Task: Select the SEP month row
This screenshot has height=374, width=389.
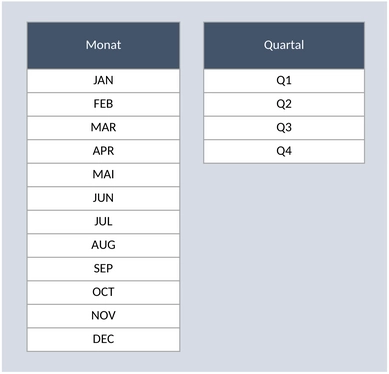Action: [103, 269]
